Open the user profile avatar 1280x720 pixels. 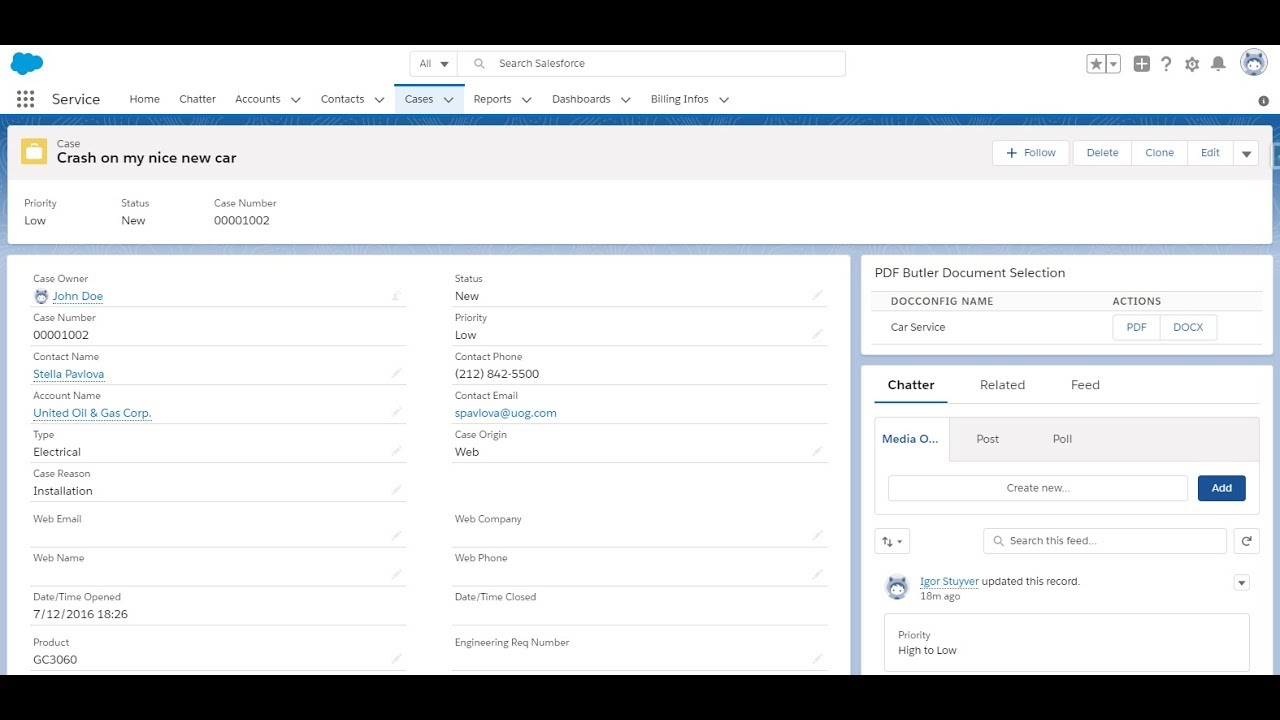[x=1254, y=63]
